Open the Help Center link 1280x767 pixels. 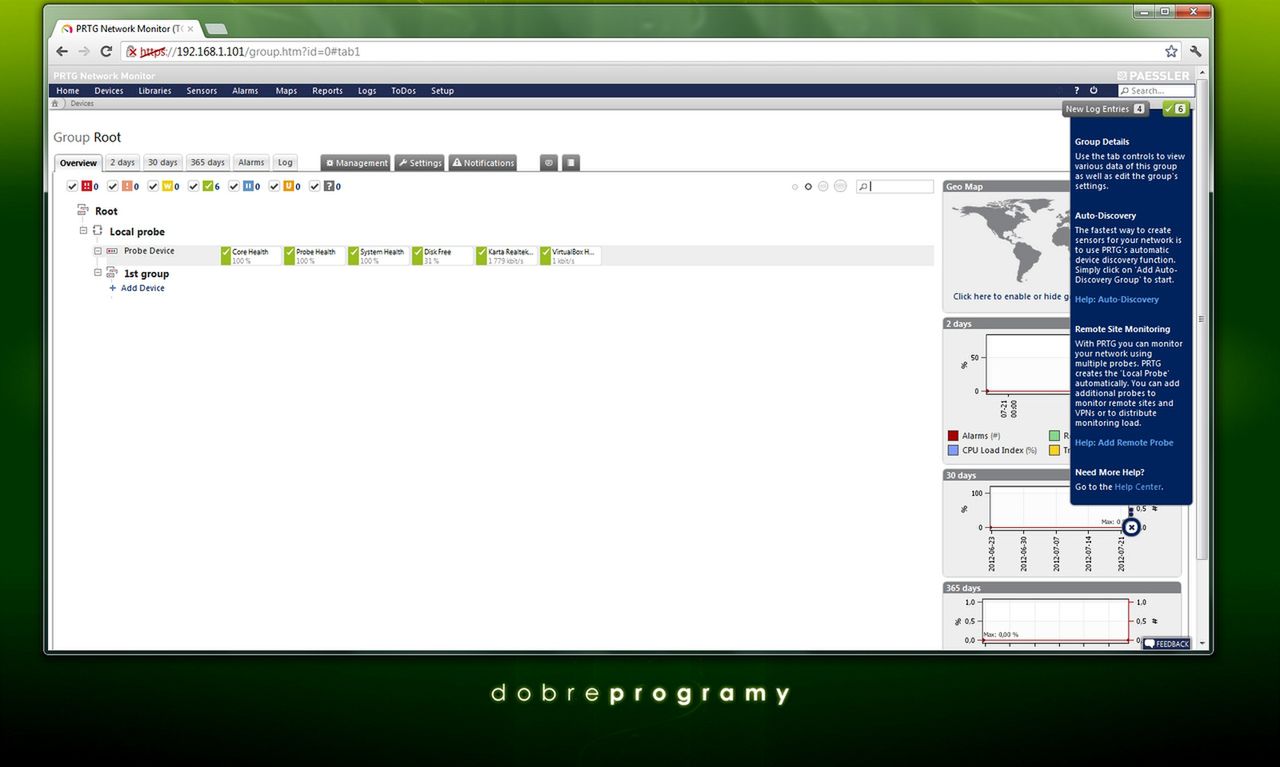coord(1138,486)
